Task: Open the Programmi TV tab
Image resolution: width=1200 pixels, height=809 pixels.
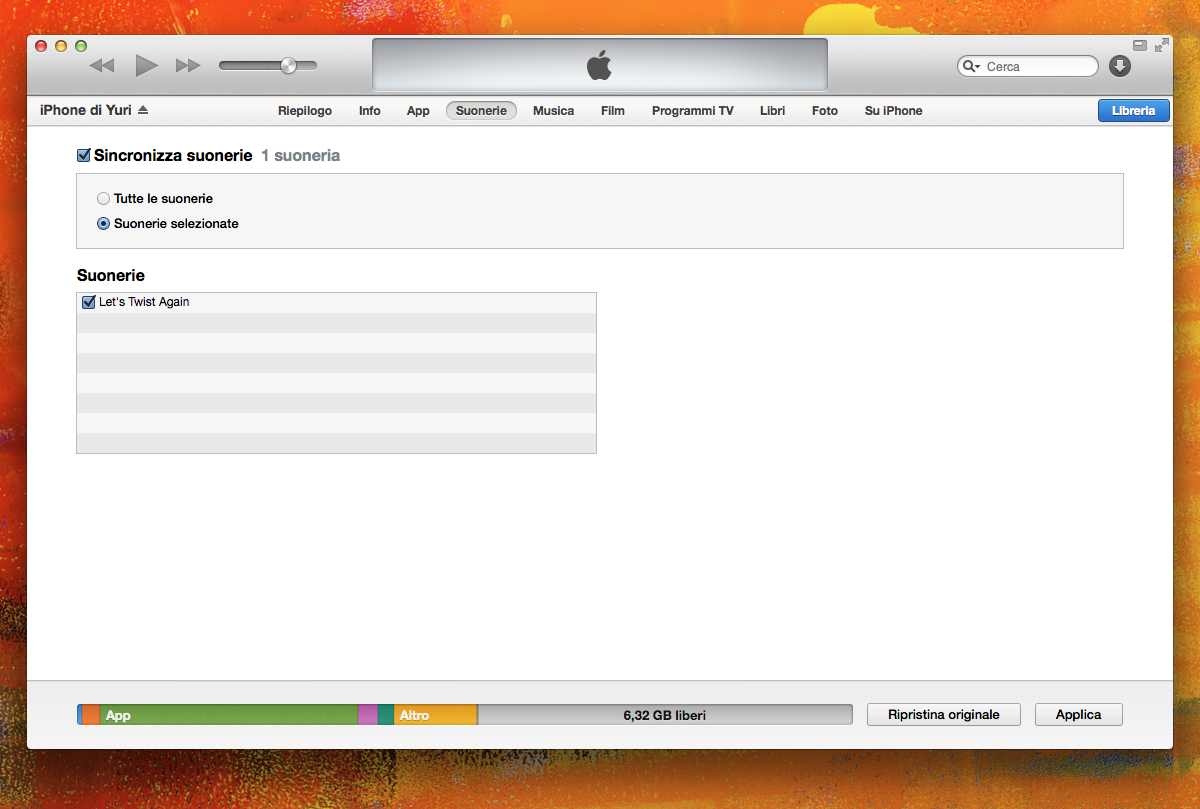Action: [x=693, y=111]
